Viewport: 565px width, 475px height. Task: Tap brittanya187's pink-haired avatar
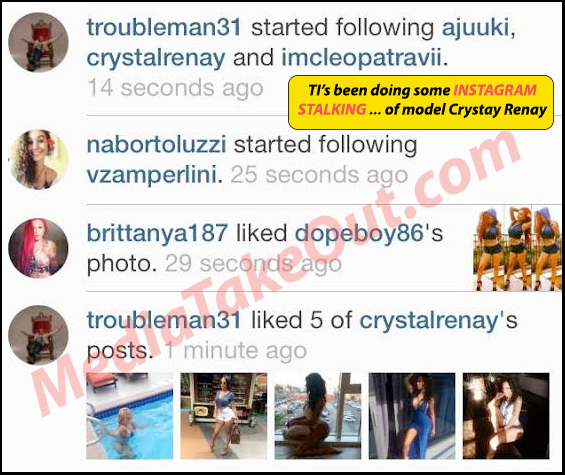(38, 248)
